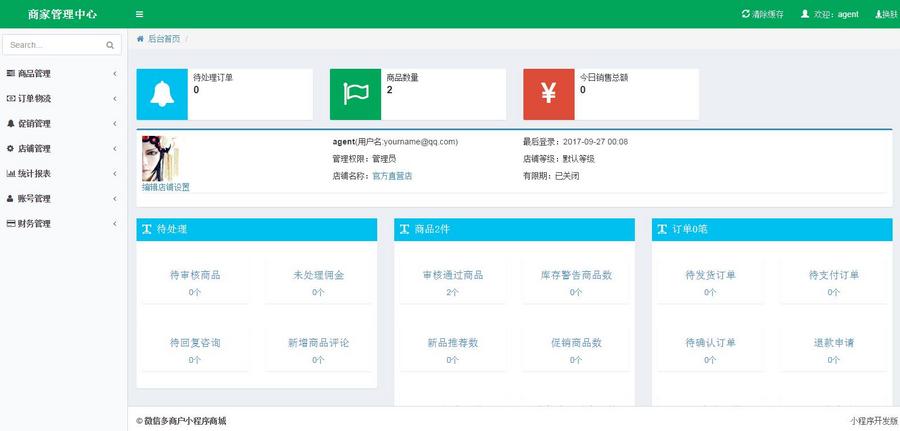Click the store avatar thumbnail
Viewport: 900px width, 431px height.
pos(160,159)
